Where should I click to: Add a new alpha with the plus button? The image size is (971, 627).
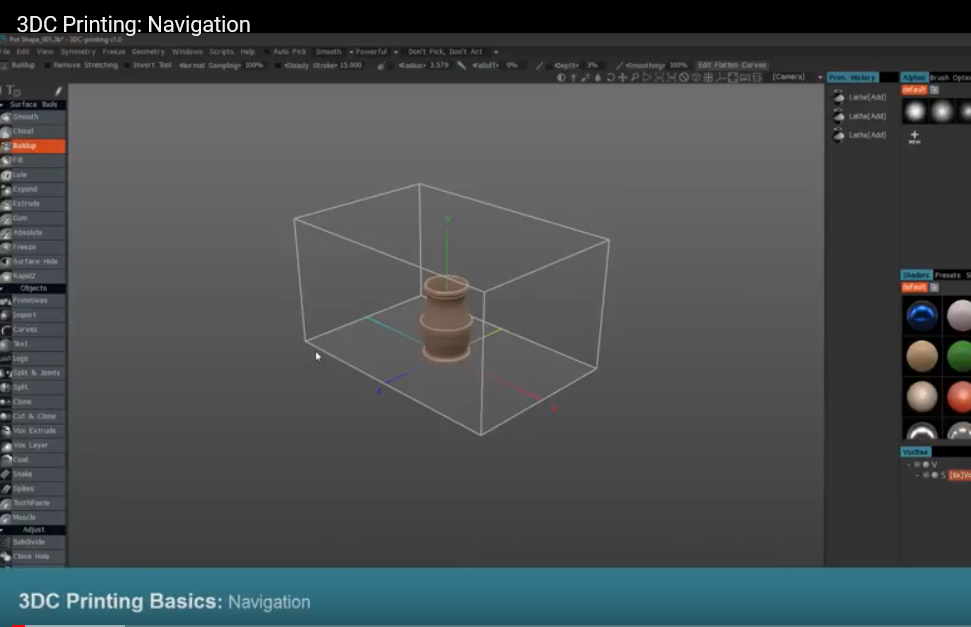tap(915, 137)
